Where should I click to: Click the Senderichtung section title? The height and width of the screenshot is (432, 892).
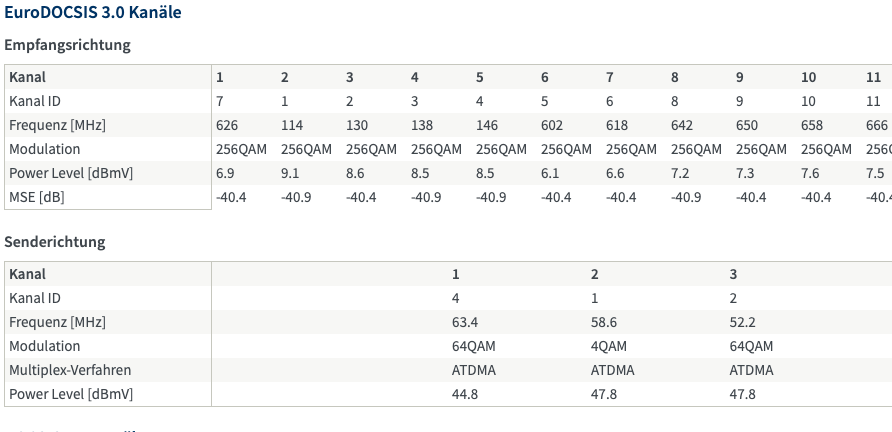point(55,242)
